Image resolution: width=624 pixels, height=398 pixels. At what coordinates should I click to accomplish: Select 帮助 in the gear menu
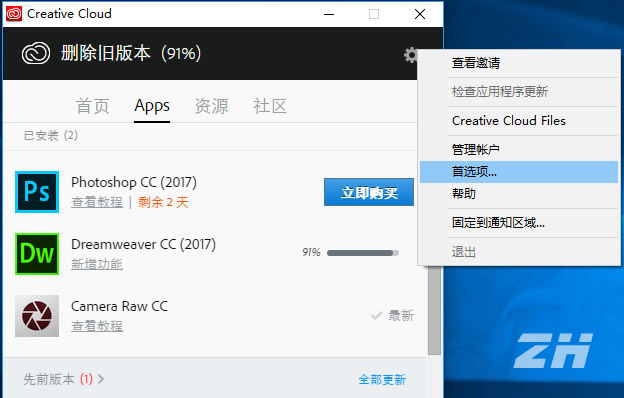point(519,194)
